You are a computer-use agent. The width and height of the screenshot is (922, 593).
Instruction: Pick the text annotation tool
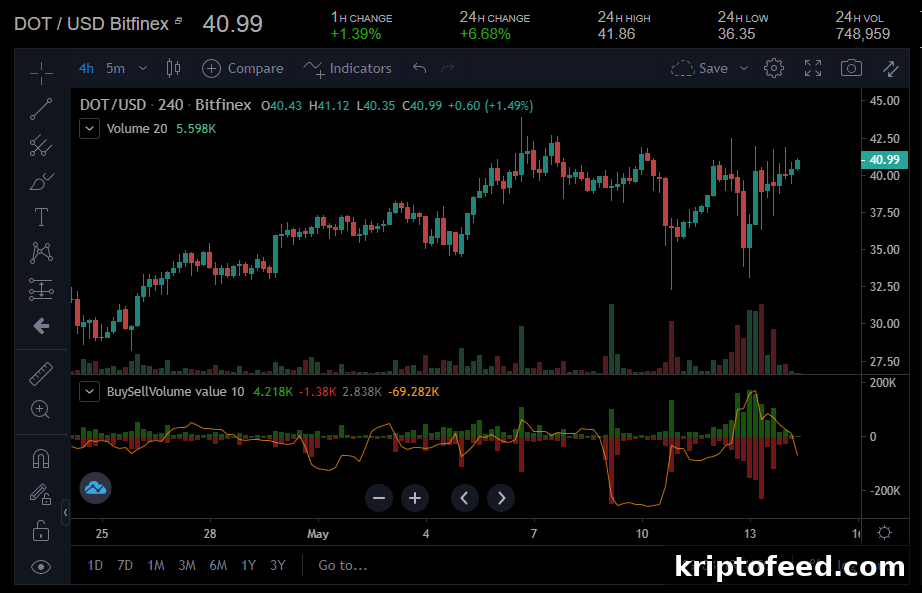click(x=41, y=217)
